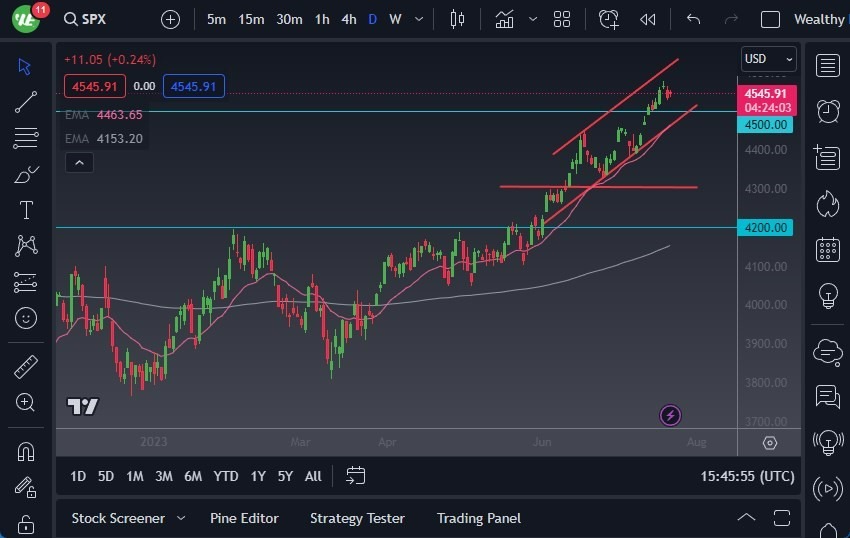Toggle stay in drawing mode
Screen dimensions: 850x538
pyautogui.click(x=25, y=487)
